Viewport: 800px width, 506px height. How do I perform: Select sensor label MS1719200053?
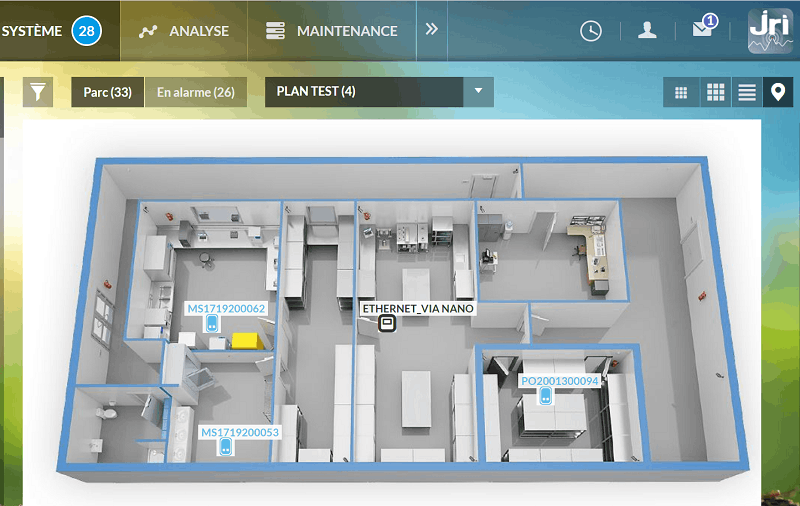click(240, 433)
